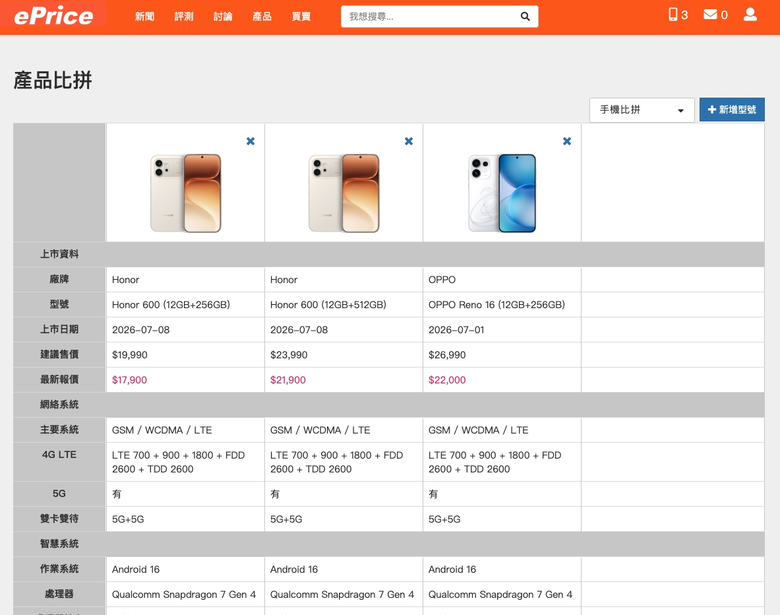Remove Honor 600 256GB from comparison
Screen dimensions: 780x615
coord(251,141)
